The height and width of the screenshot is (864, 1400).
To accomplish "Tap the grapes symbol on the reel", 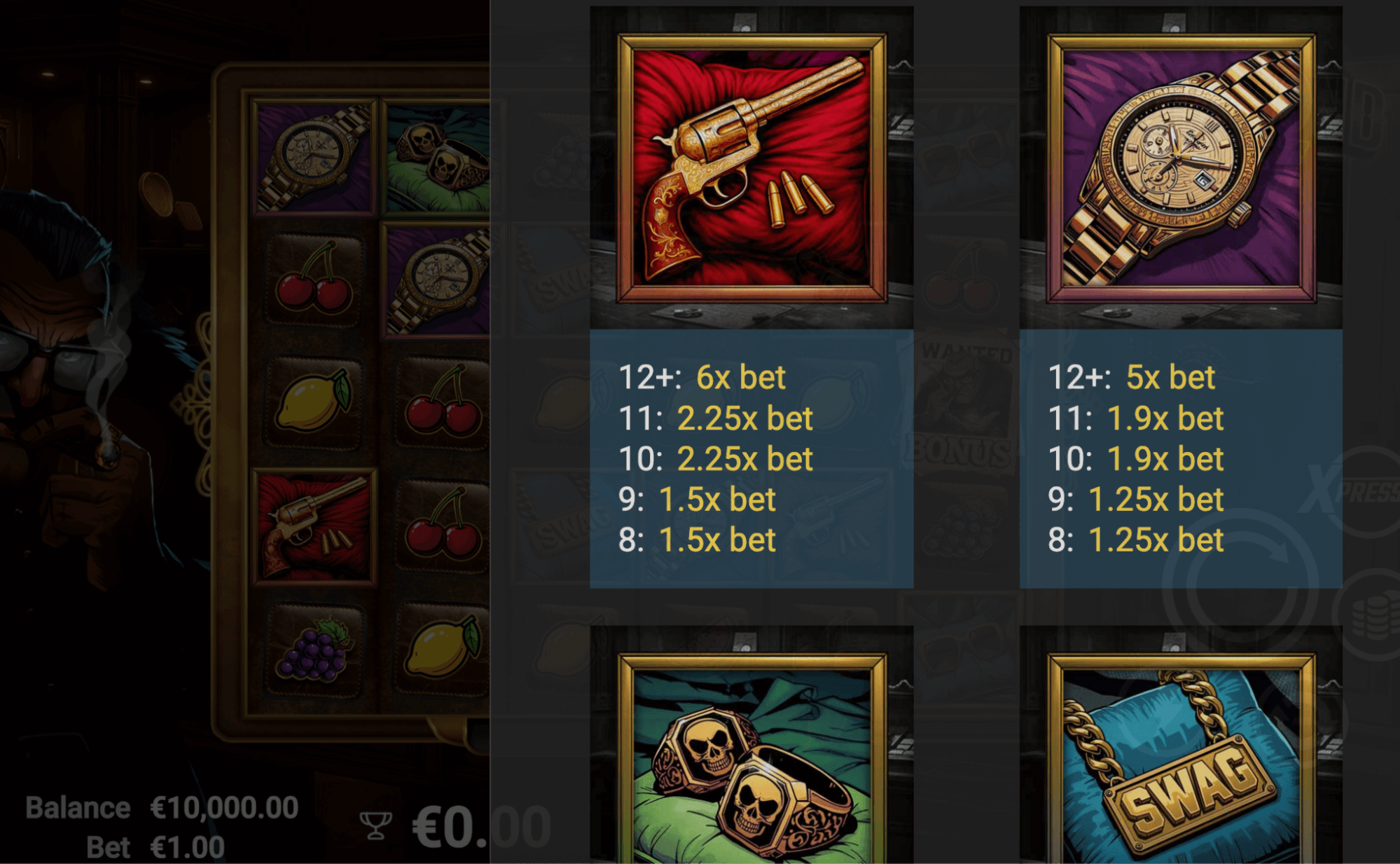I will pos(314,650).
